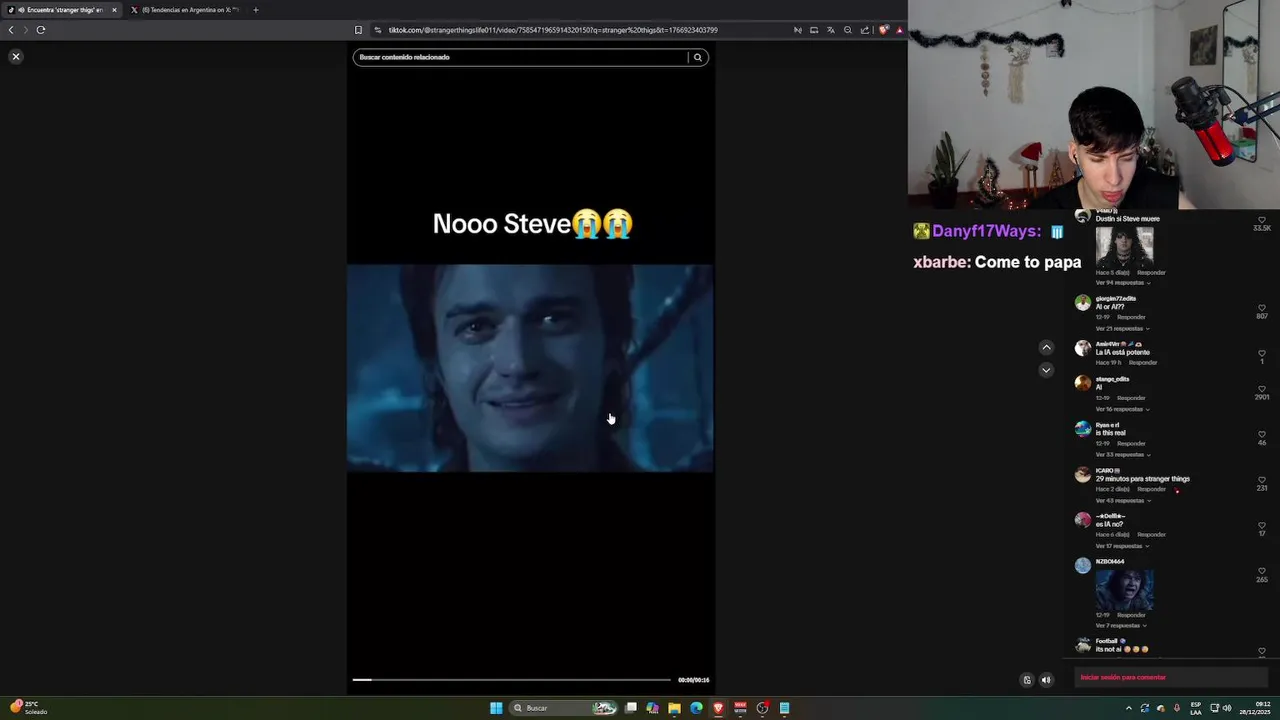Open stange_edits profile avatar
This screenshot has width=1280, height=720.
1082,383
